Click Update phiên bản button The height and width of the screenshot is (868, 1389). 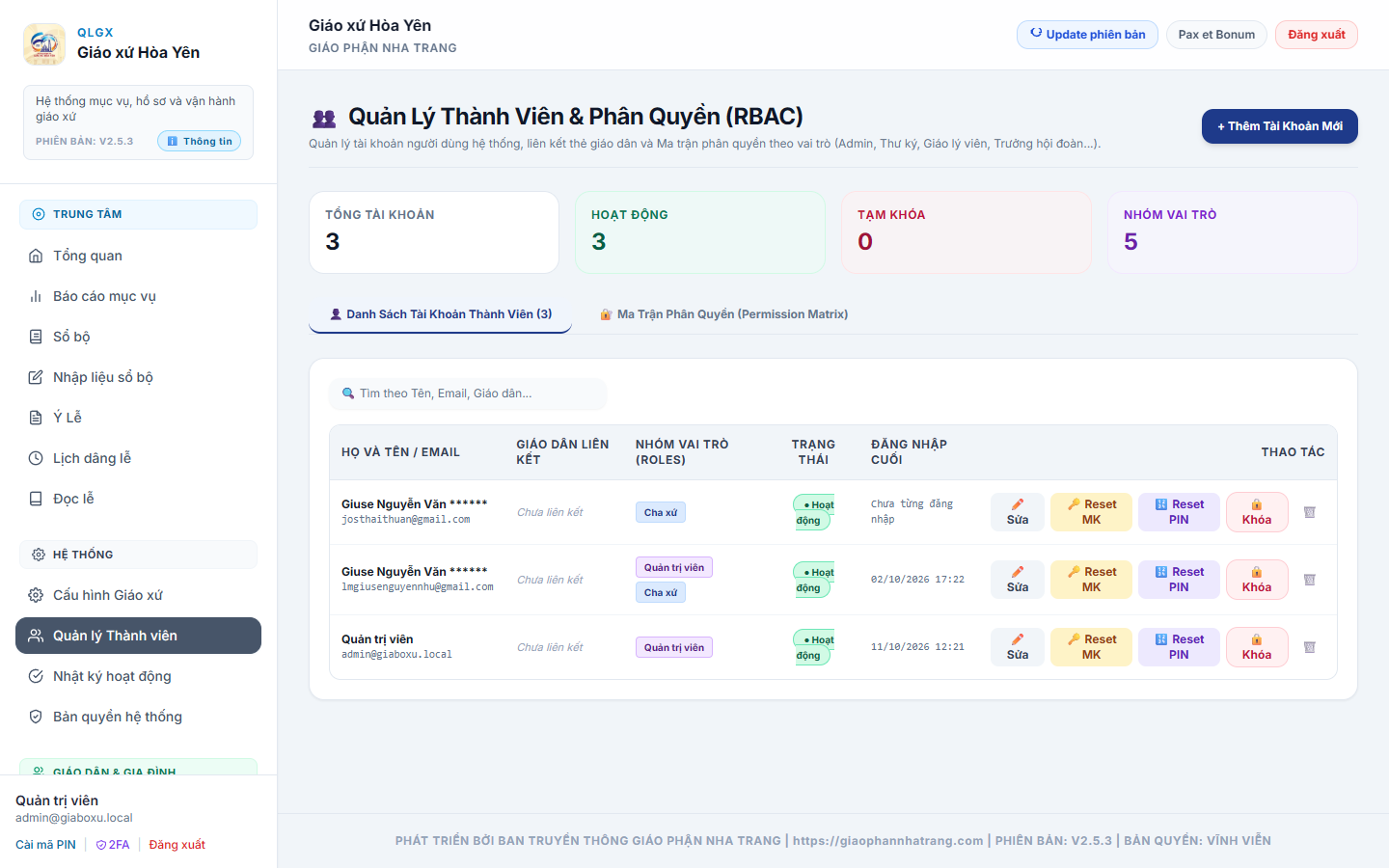(x=1087, y=35)
